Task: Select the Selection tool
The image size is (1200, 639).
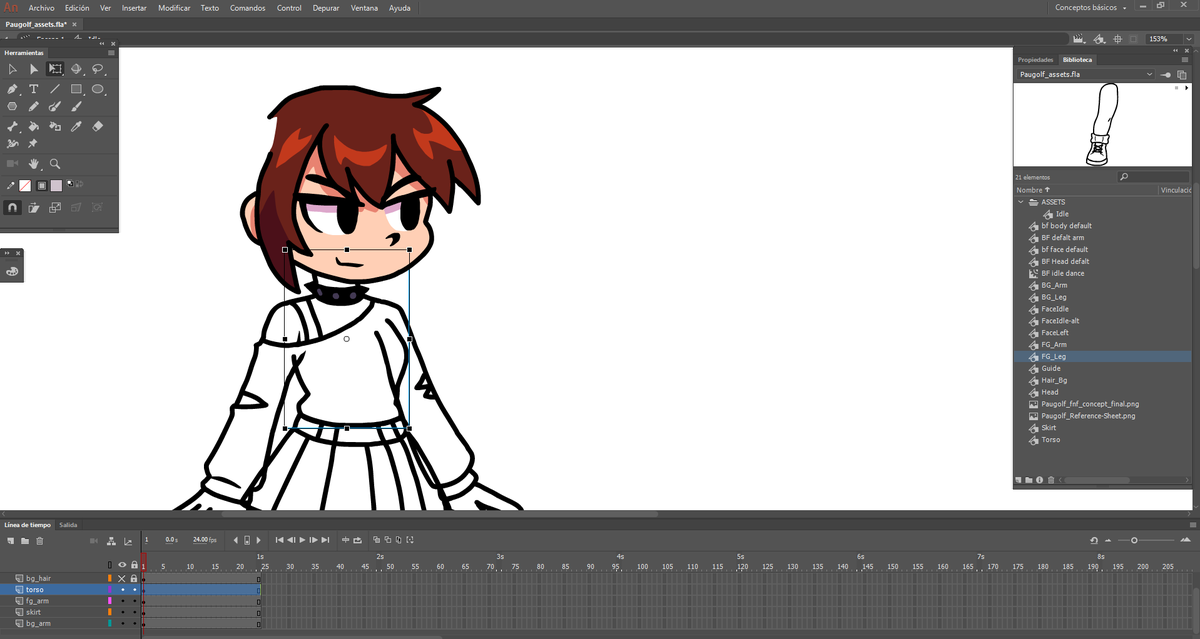Action: [12, 69]
